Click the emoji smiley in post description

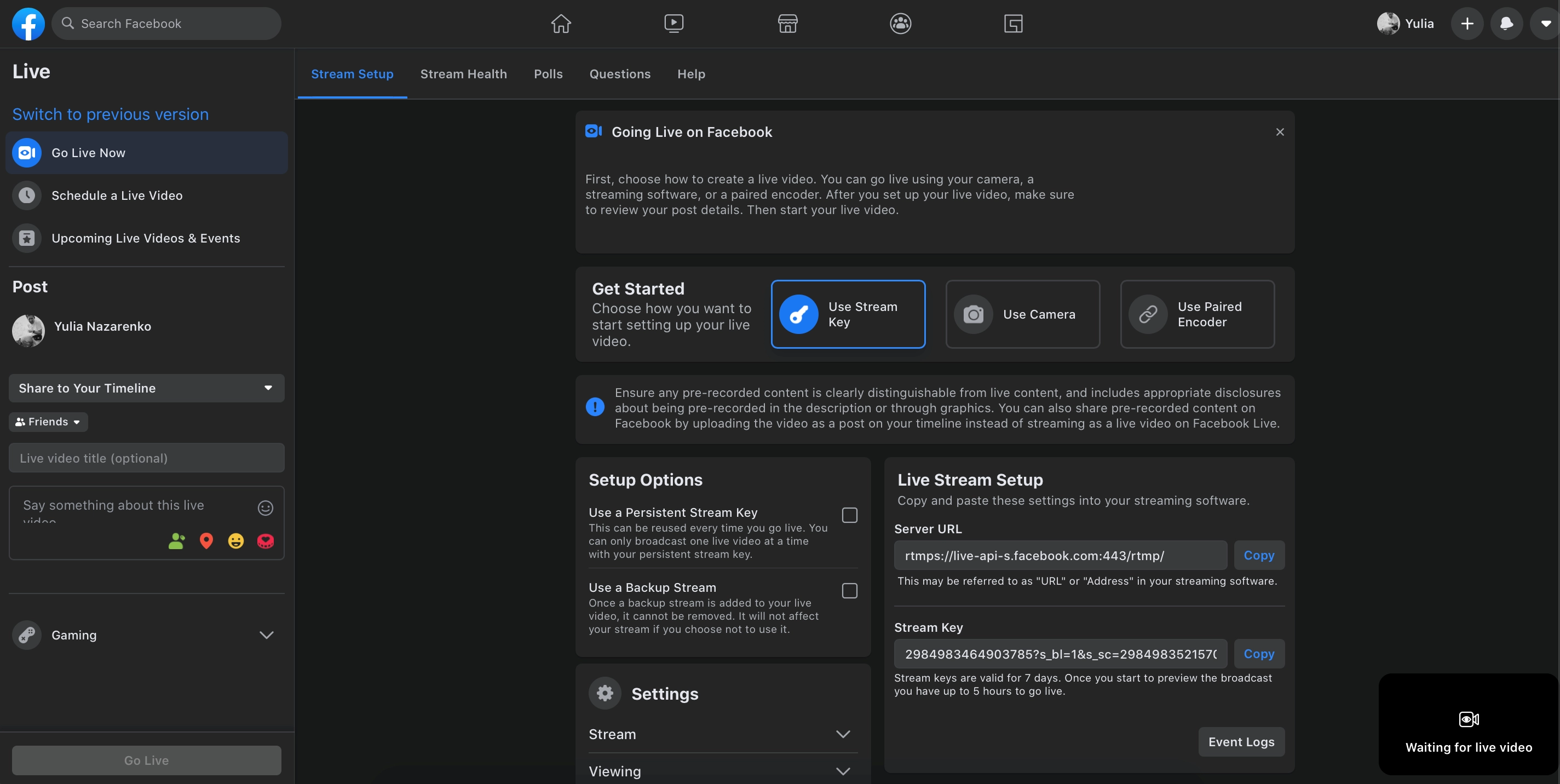click(x=265, y=508)
